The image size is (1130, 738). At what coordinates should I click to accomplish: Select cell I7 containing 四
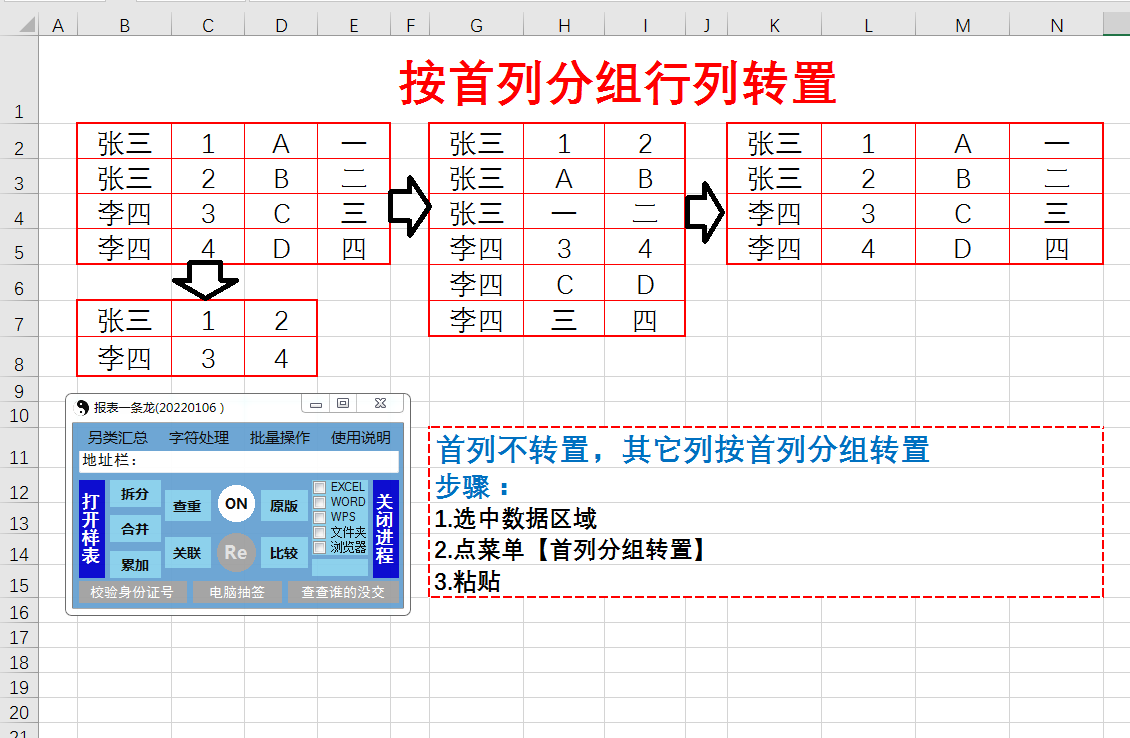pyautogui.click(x=645, y=320)
